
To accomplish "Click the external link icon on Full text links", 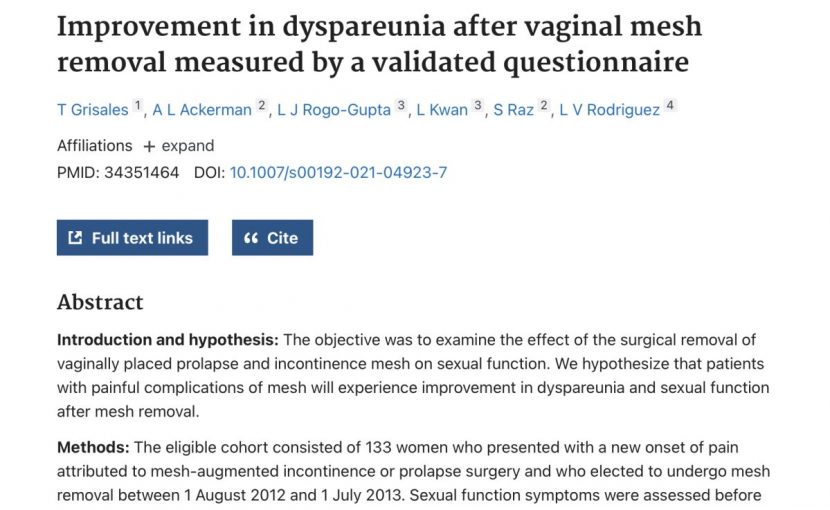I will 75,238.
